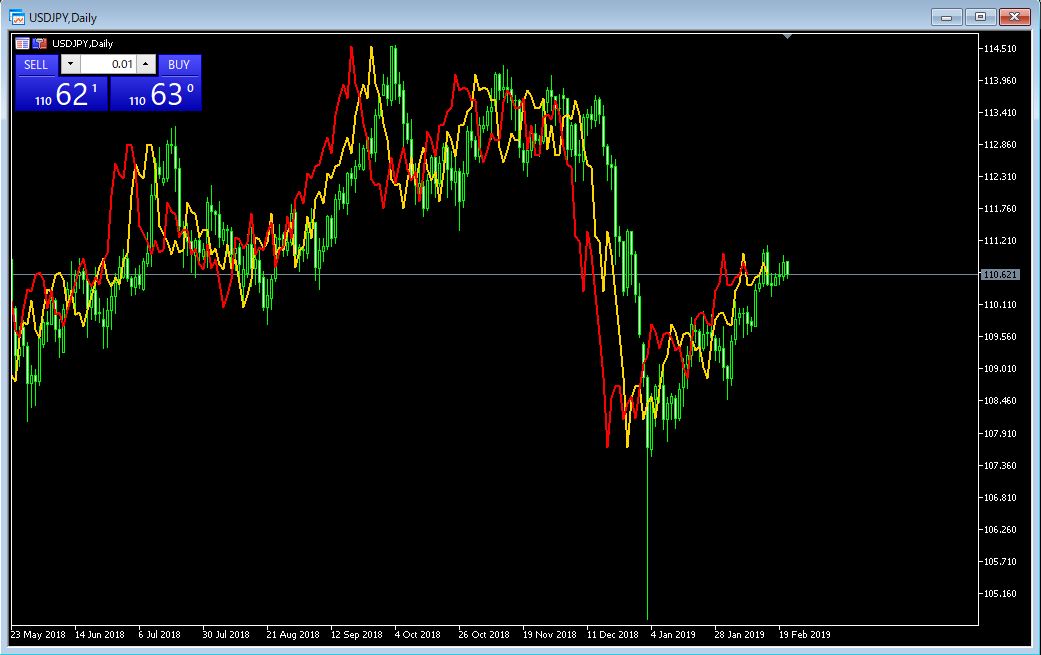Click the 28 Jan 2019 date label
The width and height of the screenshot is (1041, 655).
740,634
